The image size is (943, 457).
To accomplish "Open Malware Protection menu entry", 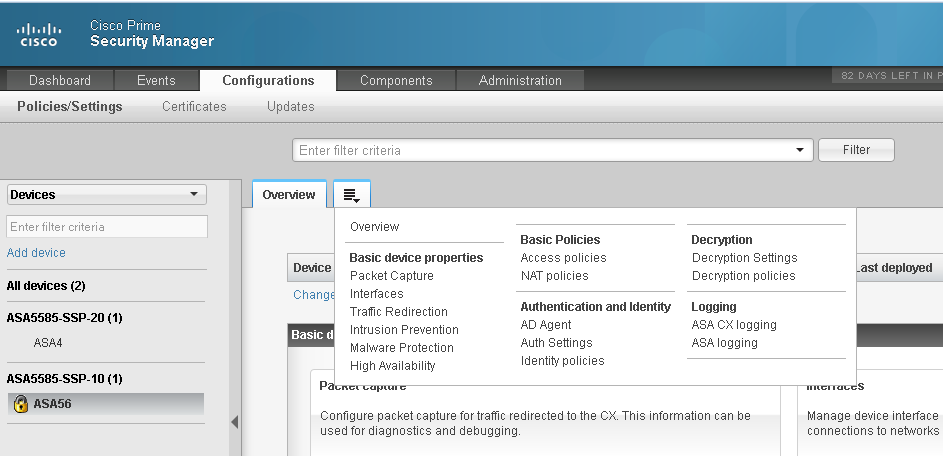I will pos(402,348).
